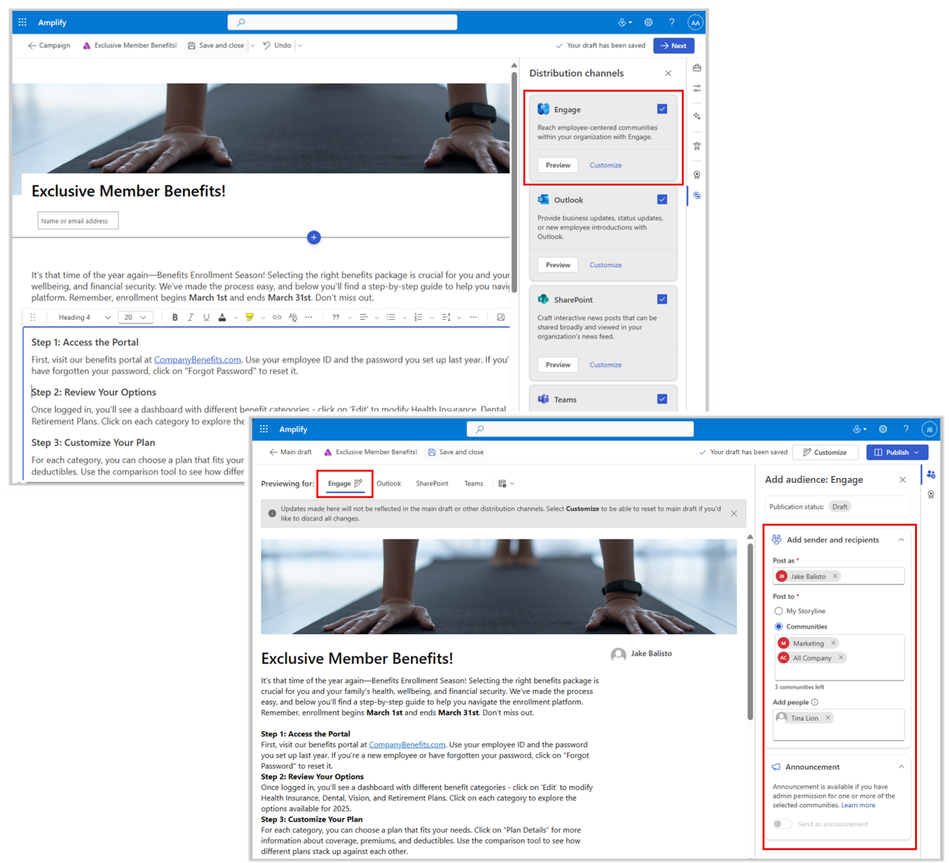
Task: Open app launcher grid in bottom Amplify window
Action: coord(264,429)
